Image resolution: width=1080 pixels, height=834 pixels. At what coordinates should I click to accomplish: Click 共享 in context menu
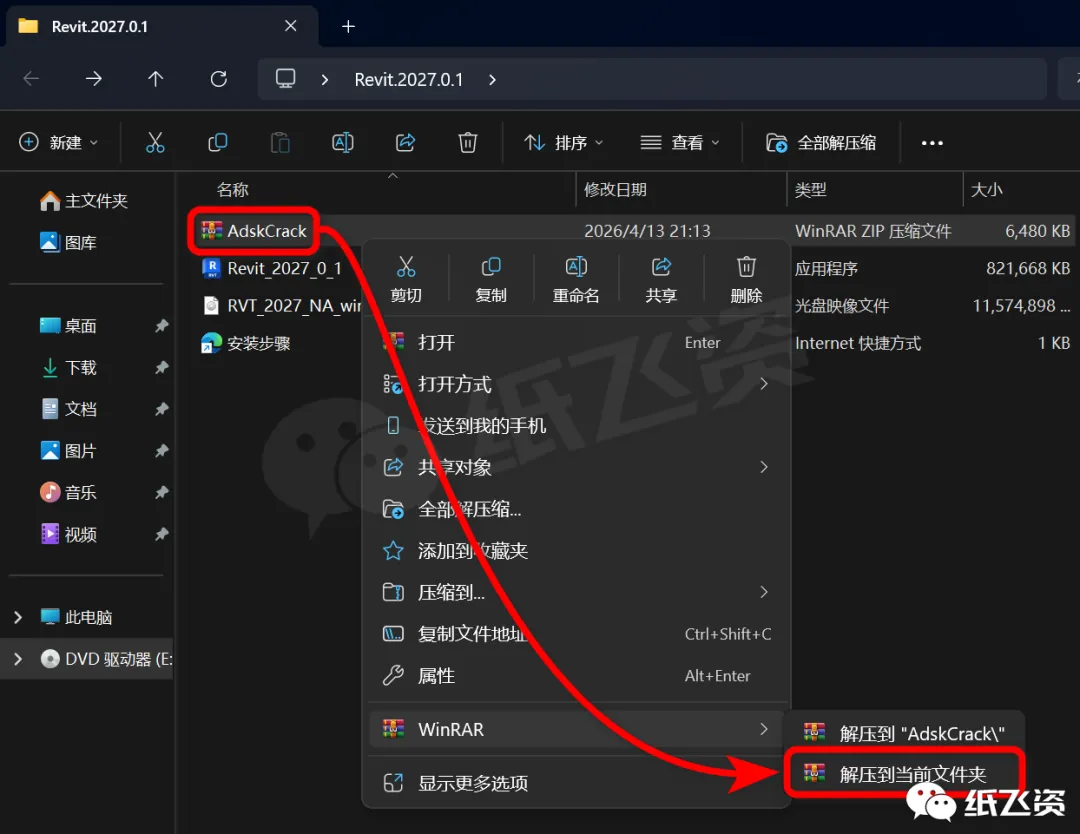pos(661,280)
